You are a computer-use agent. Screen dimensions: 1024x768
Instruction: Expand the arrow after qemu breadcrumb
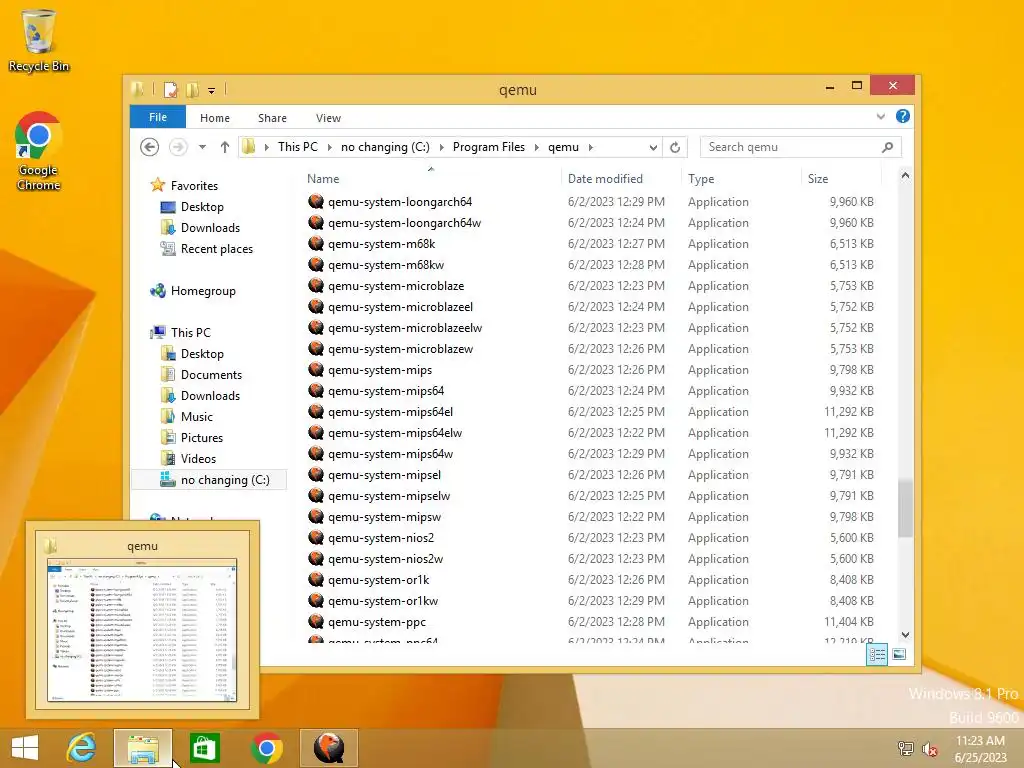click(x=590, y=148)
